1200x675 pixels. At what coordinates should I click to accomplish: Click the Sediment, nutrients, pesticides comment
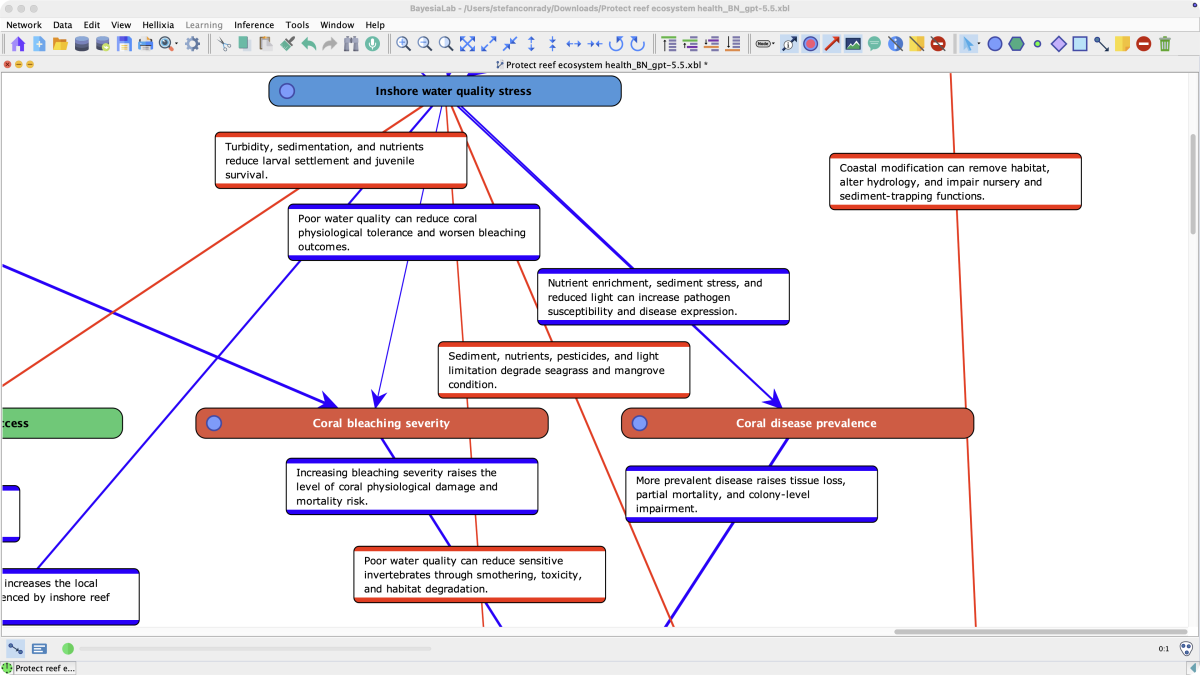point(564,370)
